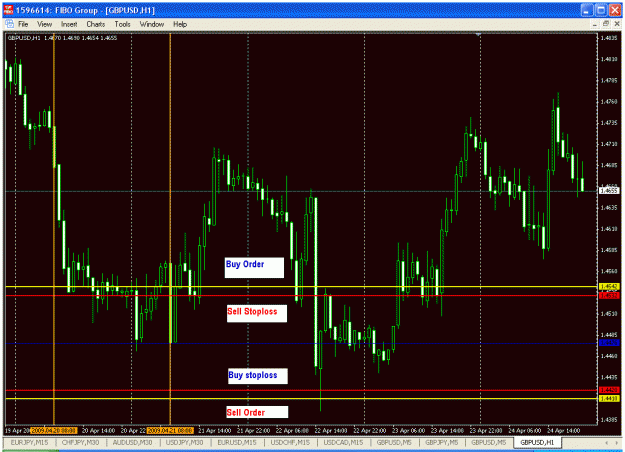The width and height of the screenshot is (625, 452).
Task: Open the Charts menu
Action: coord(96,24)
